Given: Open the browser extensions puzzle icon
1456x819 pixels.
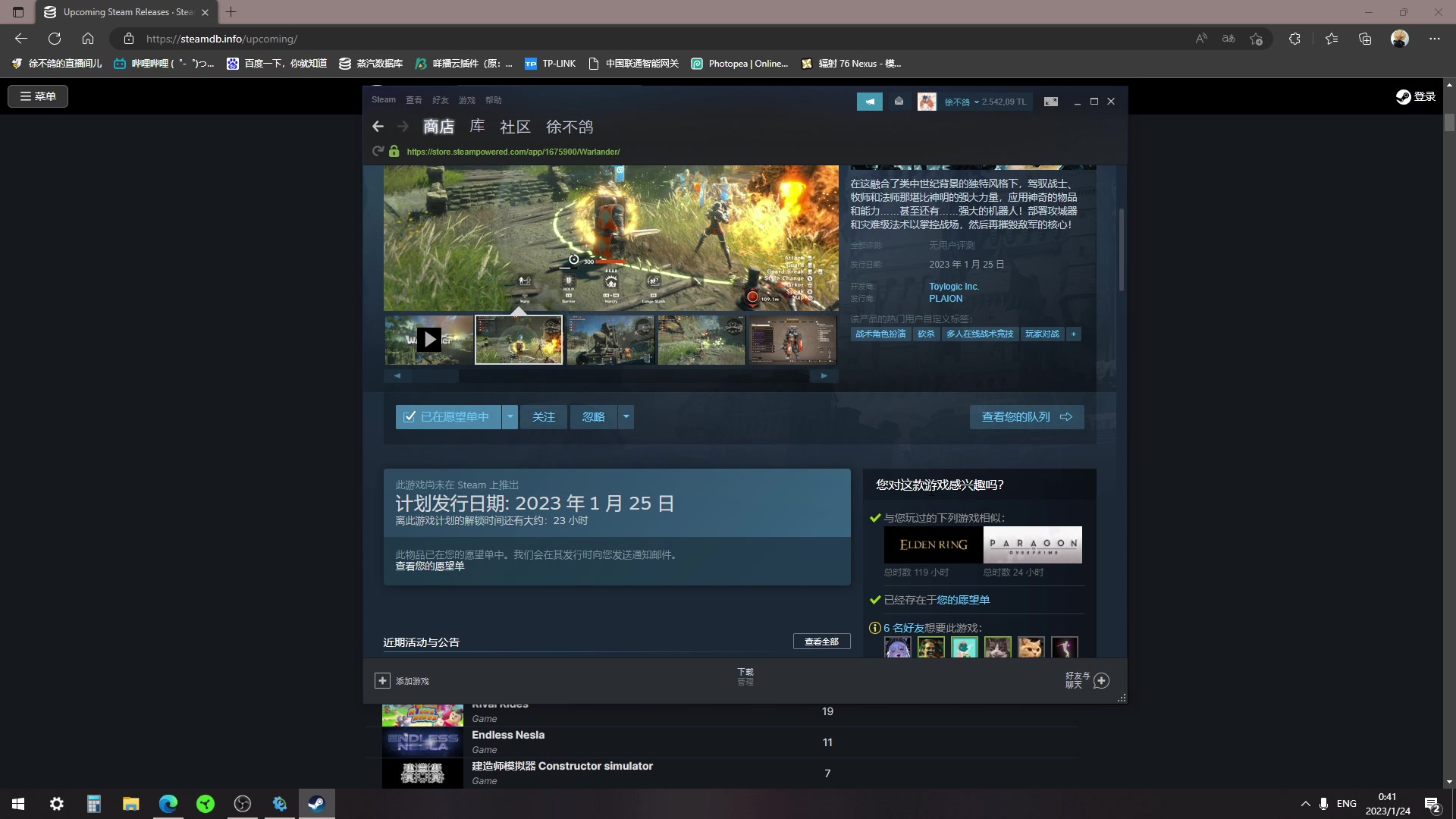Looking at the screenshot, I should pos(1294,39).
